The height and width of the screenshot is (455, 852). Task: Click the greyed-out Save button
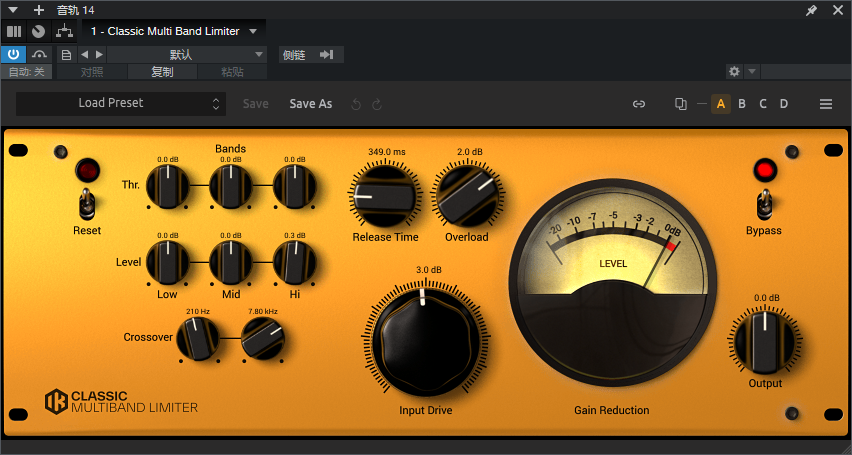pos(255,104)
